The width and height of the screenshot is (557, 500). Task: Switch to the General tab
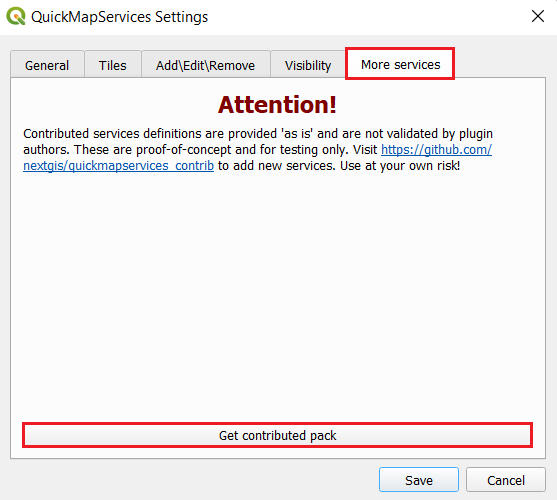point(47,65)
